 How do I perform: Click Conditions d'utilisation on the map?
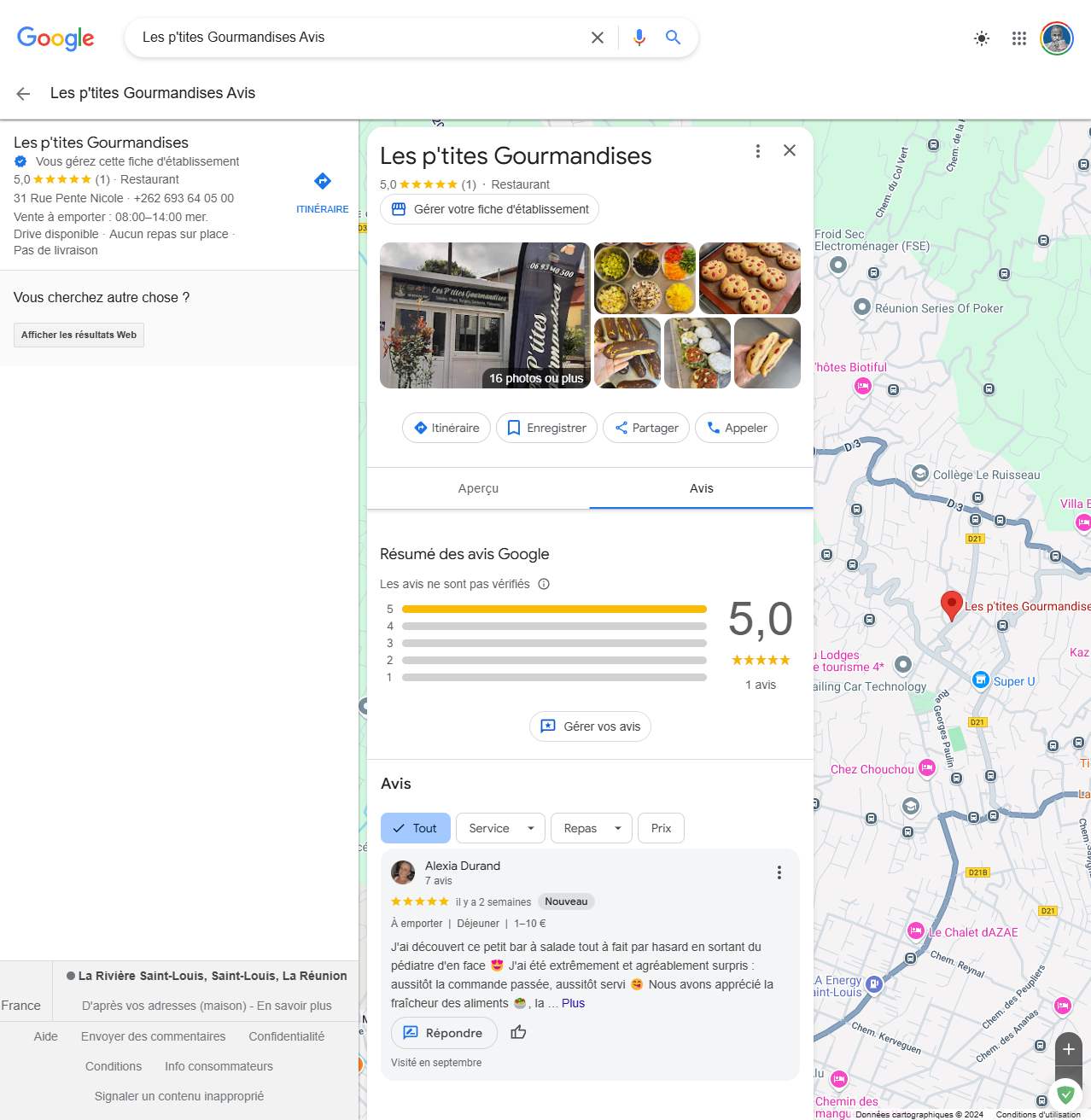(x=1038, y=1114)
